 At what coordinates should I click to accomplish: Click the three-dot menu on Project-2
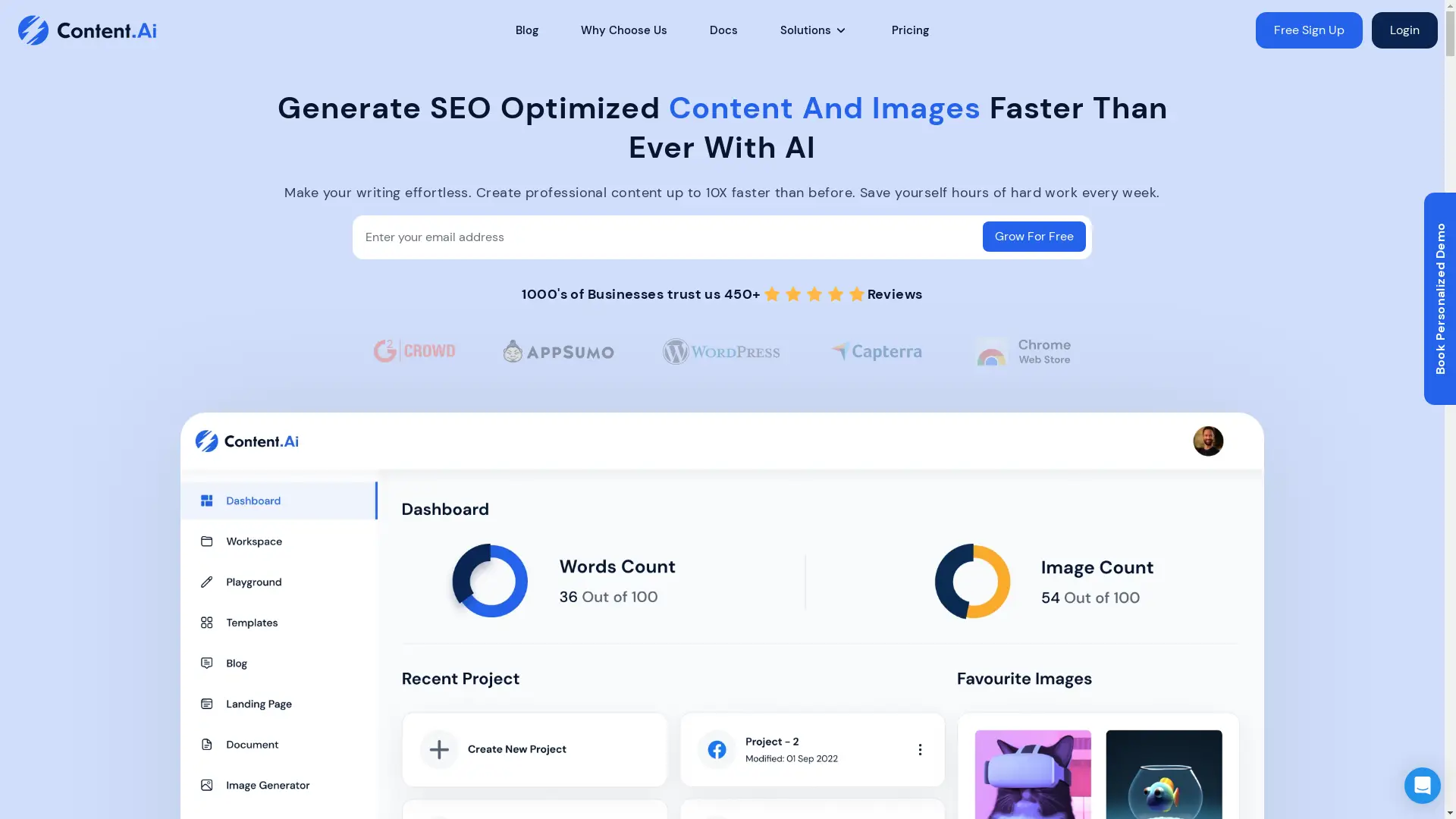coord(919,749)
